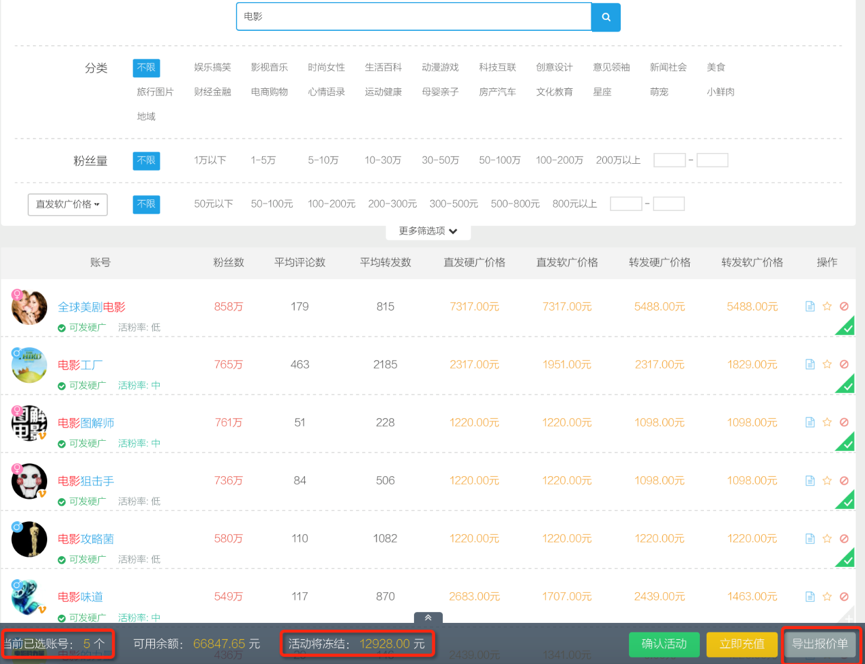Uncheck the green corner mark on 电影攻略菌
This screenshot has width=865, height=664.
(847, 559)
